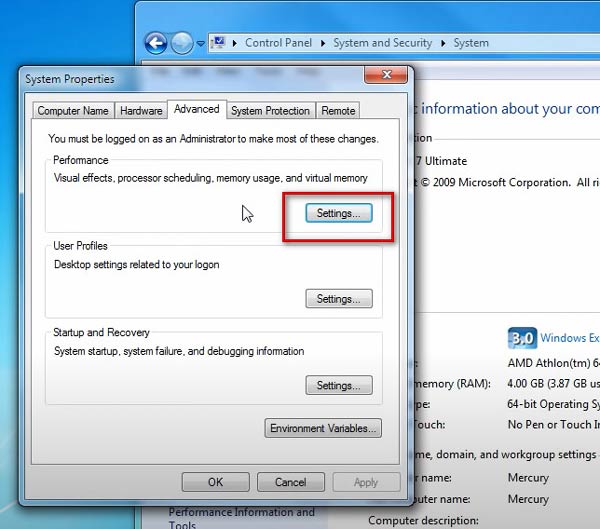
Task: Click the computer icon in address bar
Action: coord(219,43)
